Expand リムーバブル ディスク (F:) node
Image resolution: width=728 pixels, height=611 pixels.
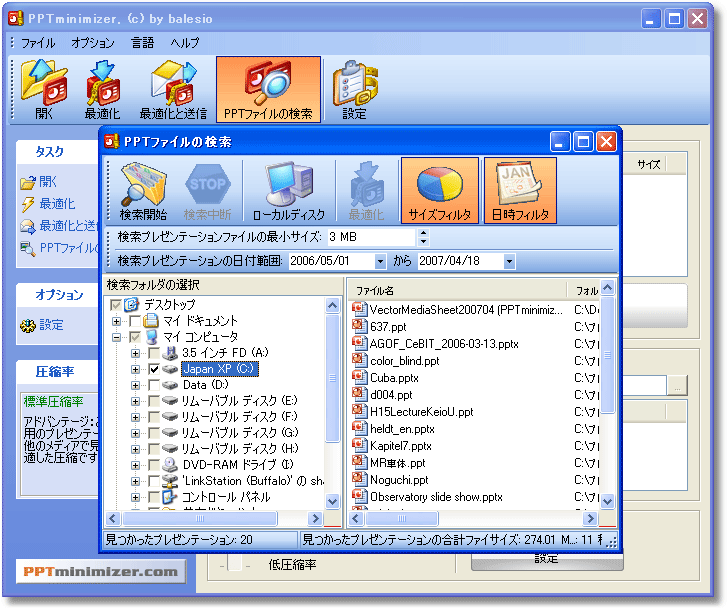point(135,417)
